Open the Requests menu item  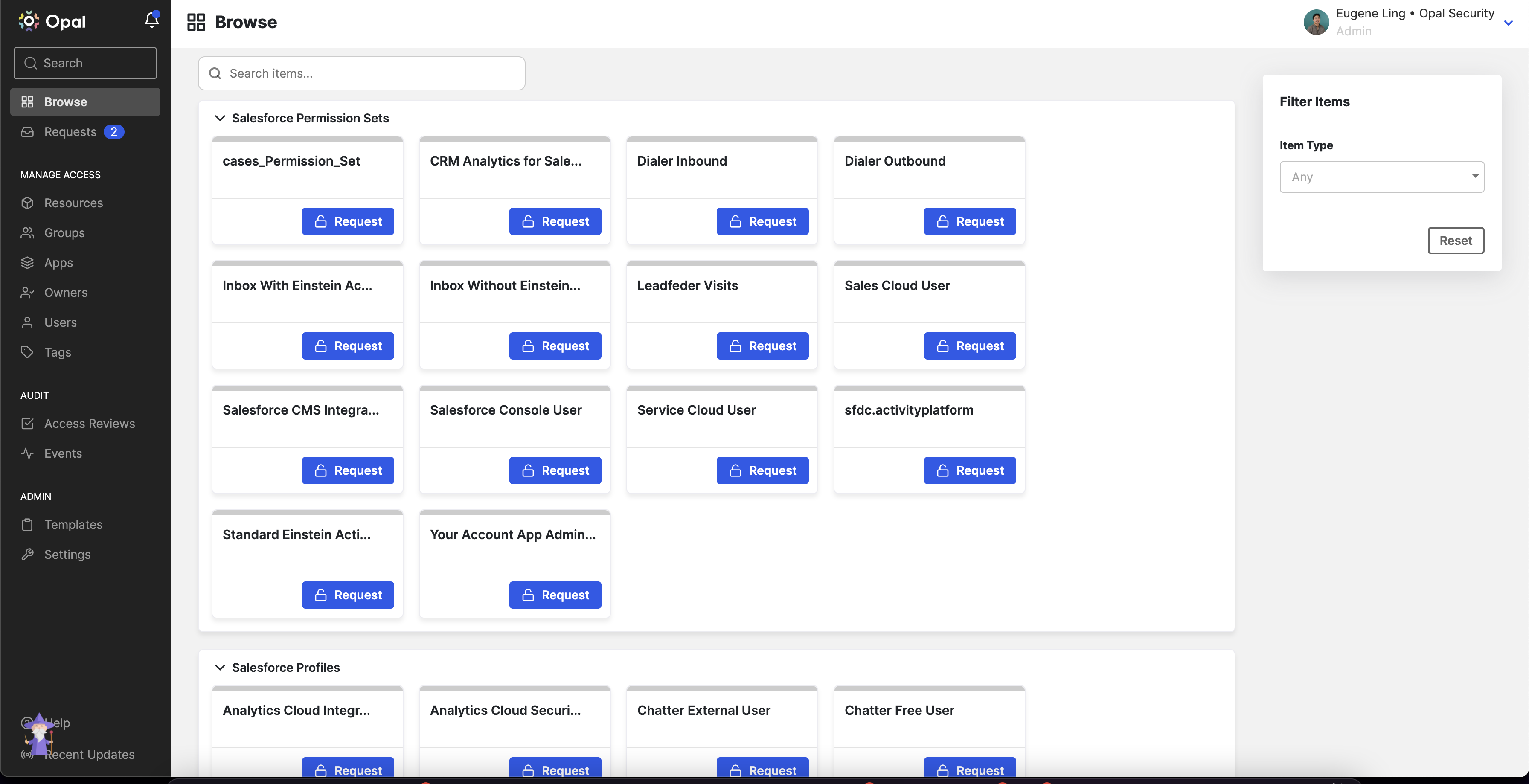(70, 132)
